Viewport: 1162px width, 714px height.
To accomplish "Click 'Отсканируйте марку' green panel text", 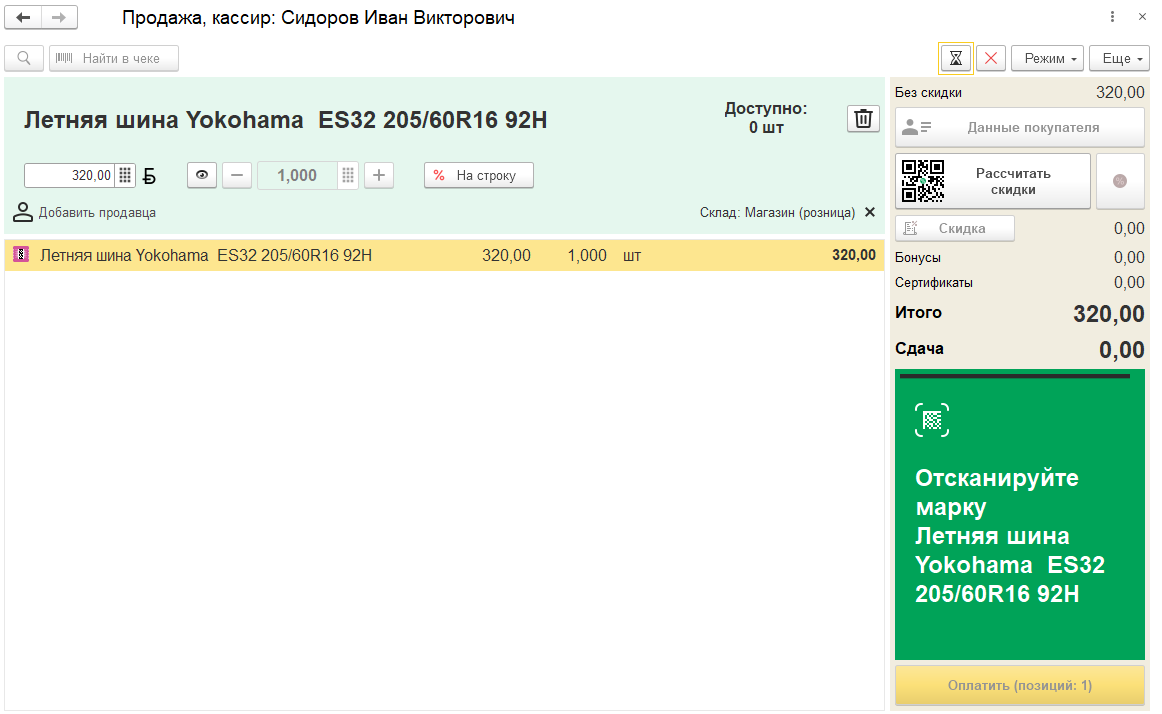I will coord(997,492).
